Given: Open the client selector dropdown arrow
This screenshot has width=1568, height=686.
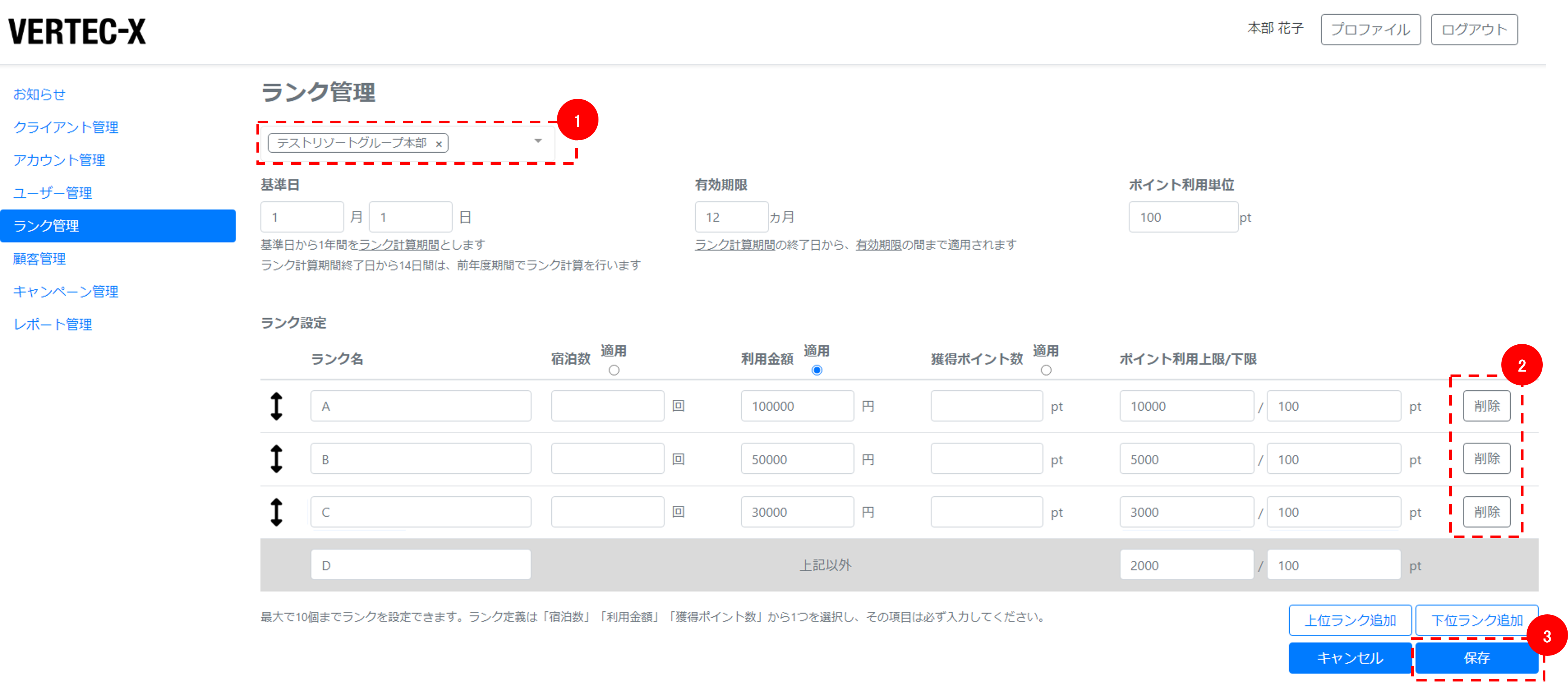Looking at the screenshot, I should tap(538, 141).
